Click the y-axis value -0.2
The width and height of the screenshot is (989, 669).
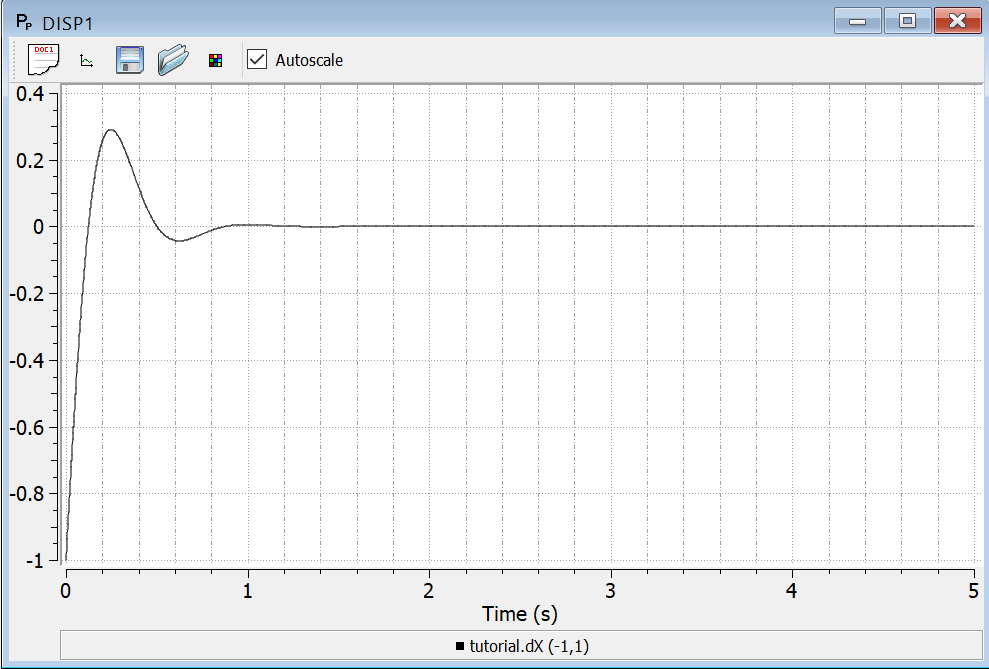(x=26, y=294)
